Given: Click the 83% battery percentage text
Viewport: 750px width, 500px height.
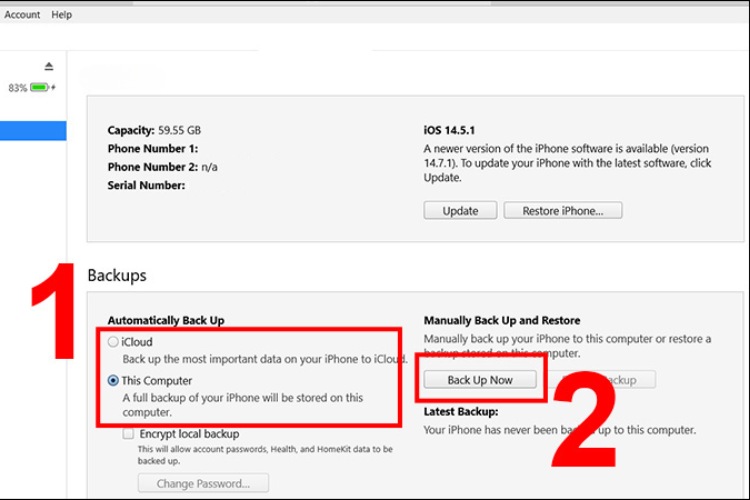Looking at the screenshot, I should (17, 88).
